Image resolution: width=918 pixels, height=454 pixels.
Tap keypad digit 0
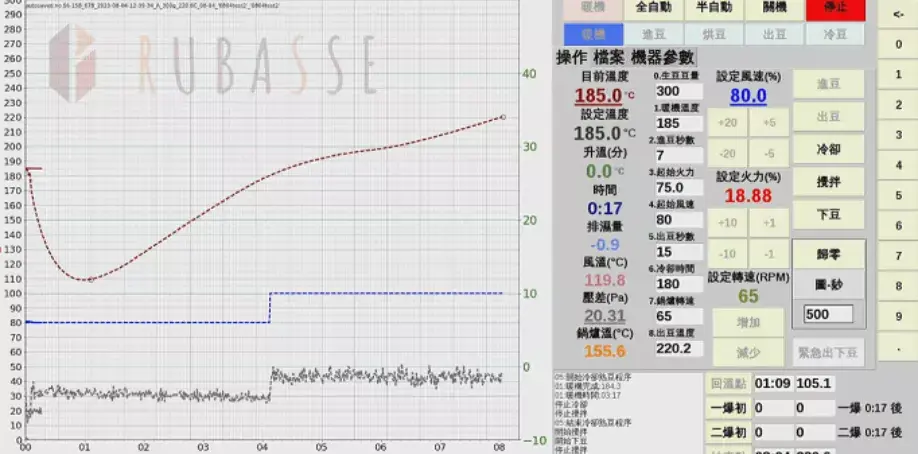[x=899, y=44]
